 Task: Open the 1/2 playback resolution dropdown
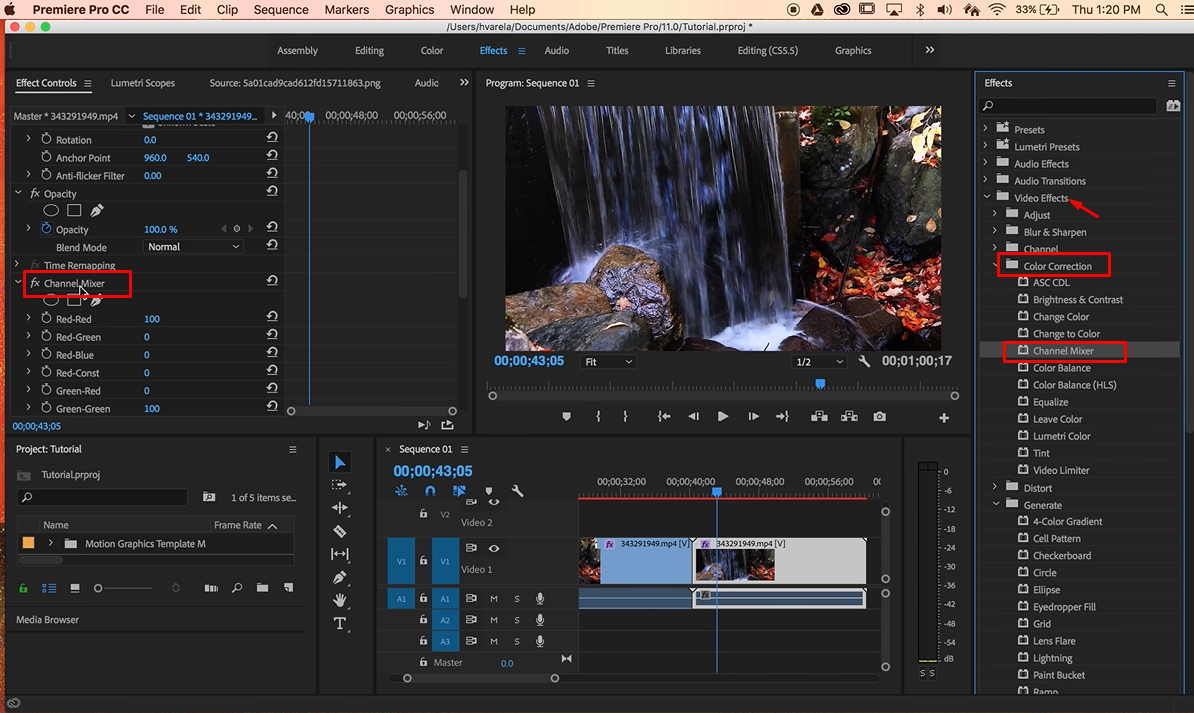[819, 362]
